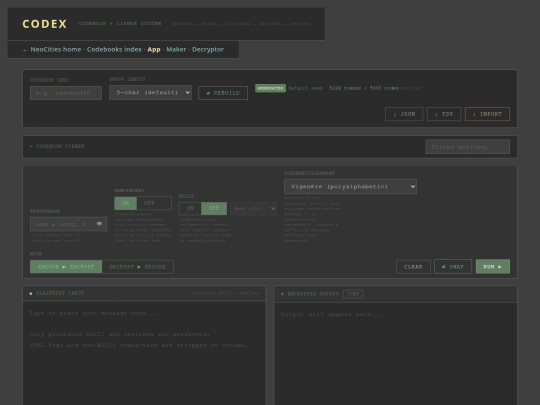Download the codebook as TSV
This screenshot has height=405, width=540.
444,114
